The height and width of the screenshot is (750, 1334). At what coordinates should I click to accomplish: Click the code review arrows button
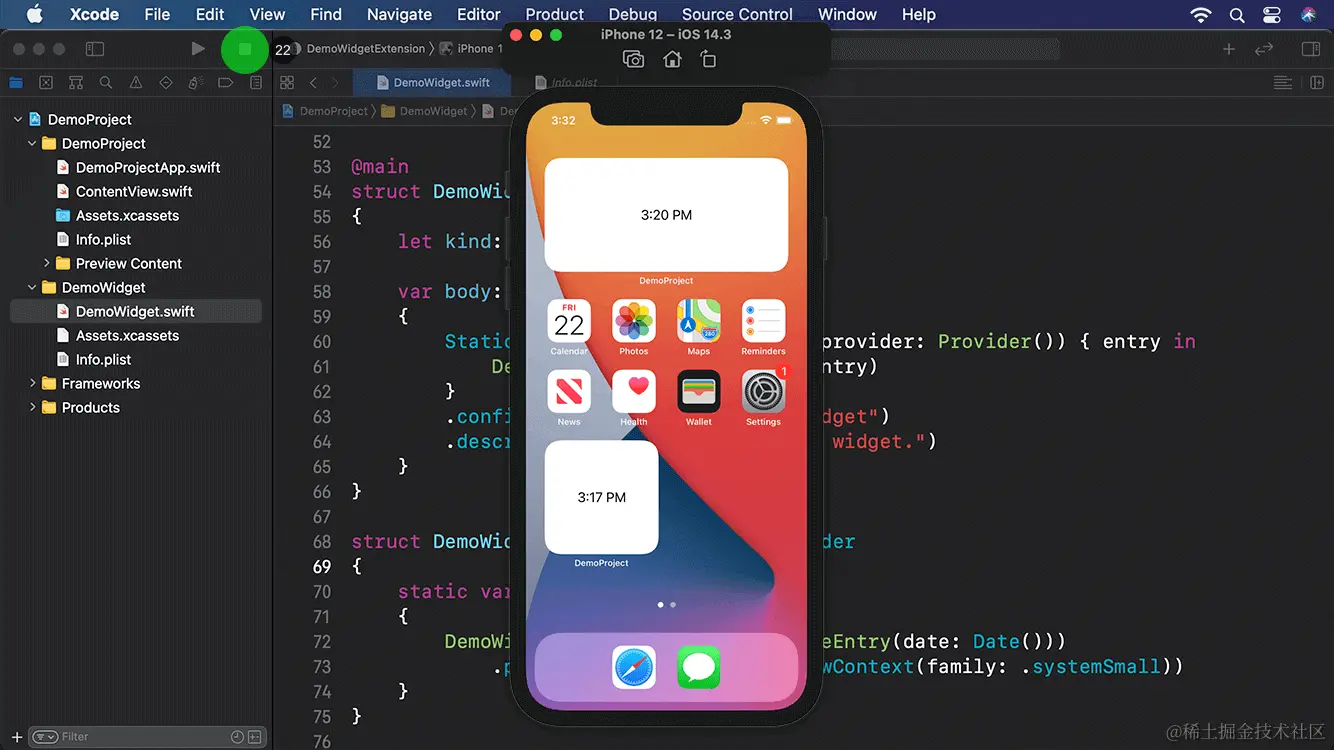(1264, 49)
